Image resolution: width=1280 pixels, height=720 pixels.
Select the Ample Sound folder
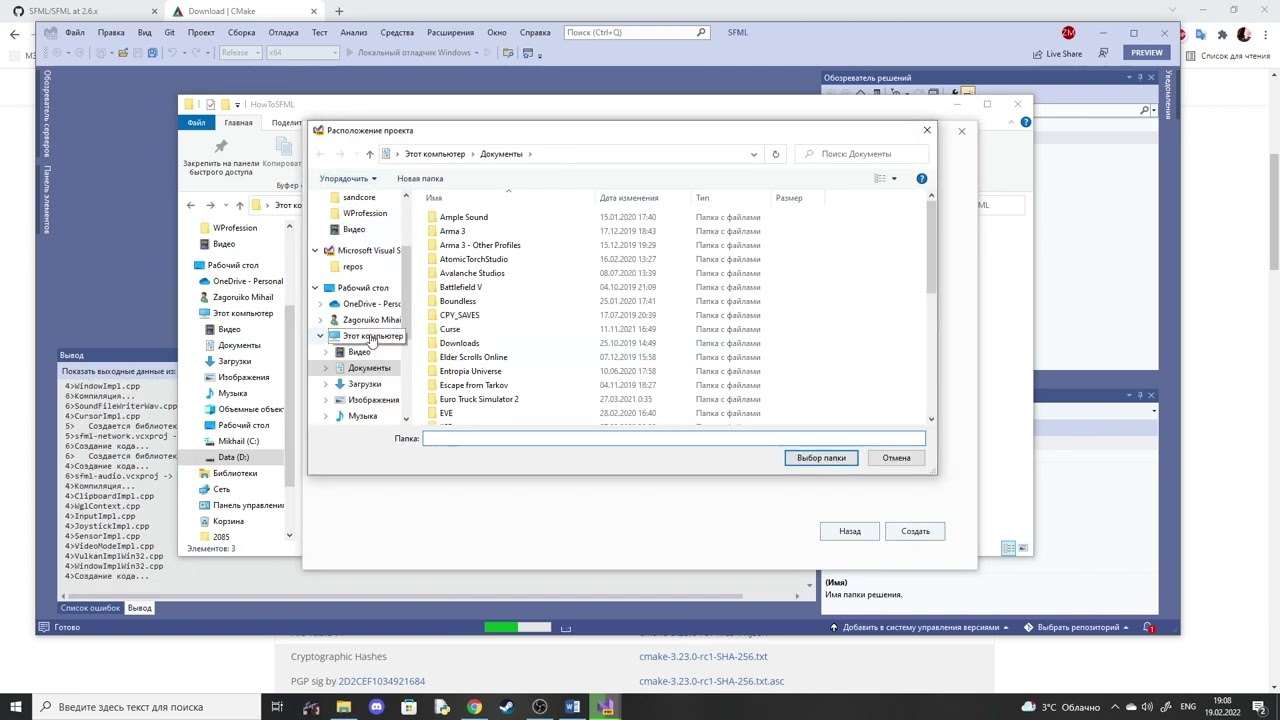[x=463, y=217]
